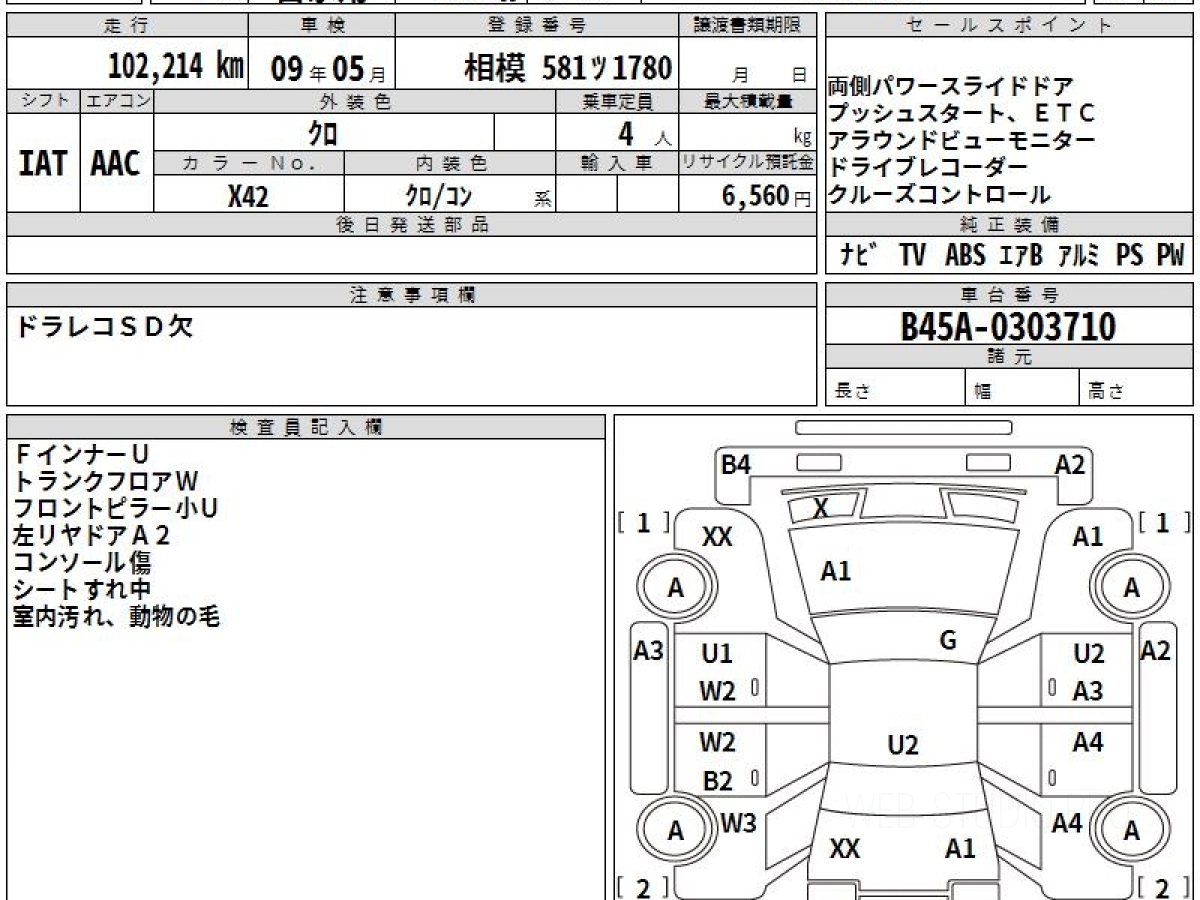Image resolution: width=1200 pixels, height=900 pixels.
Task: Click the B4 damage marker on the diagram
Action: 736,464
